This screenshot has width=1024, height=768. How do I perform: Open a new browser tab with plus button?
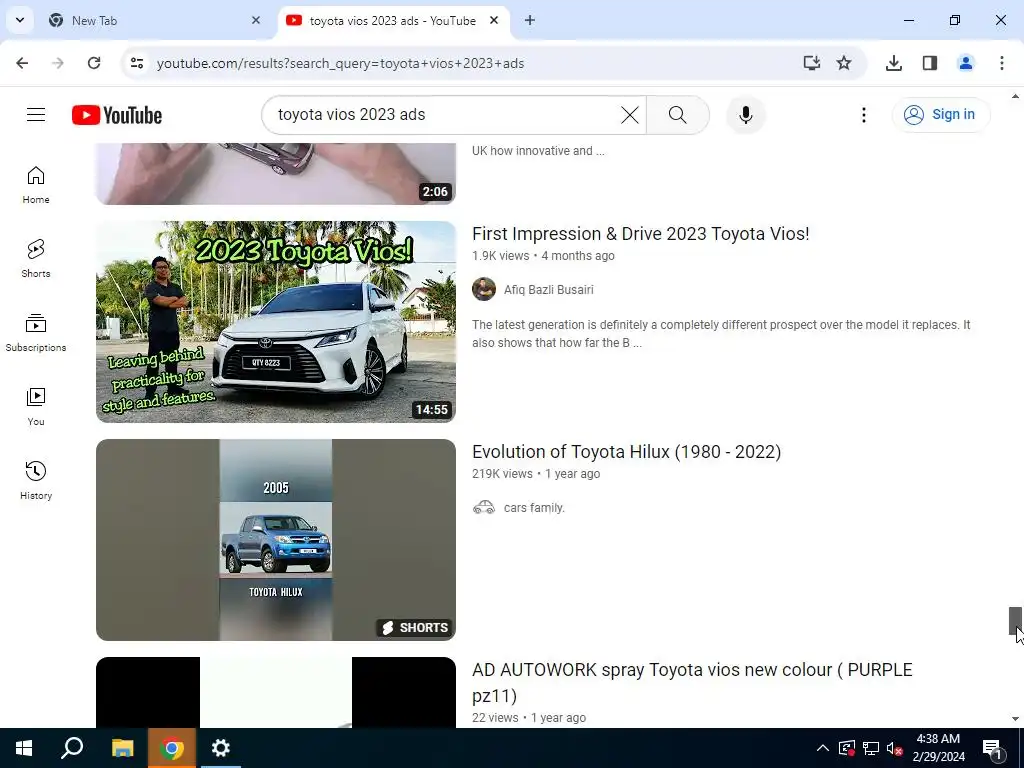tap(530, 20)
